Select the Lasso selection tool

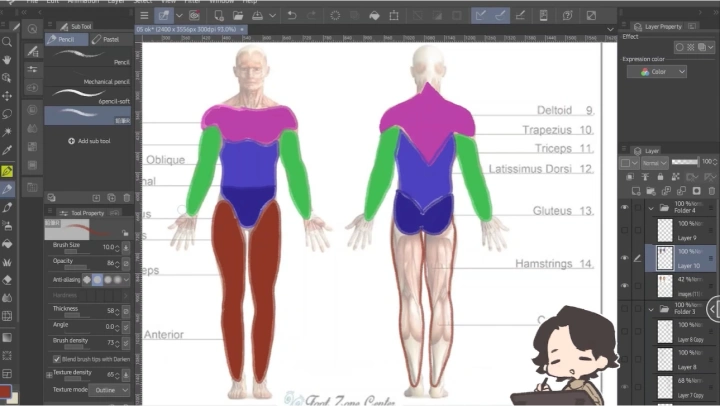click(x=7, y=114)
